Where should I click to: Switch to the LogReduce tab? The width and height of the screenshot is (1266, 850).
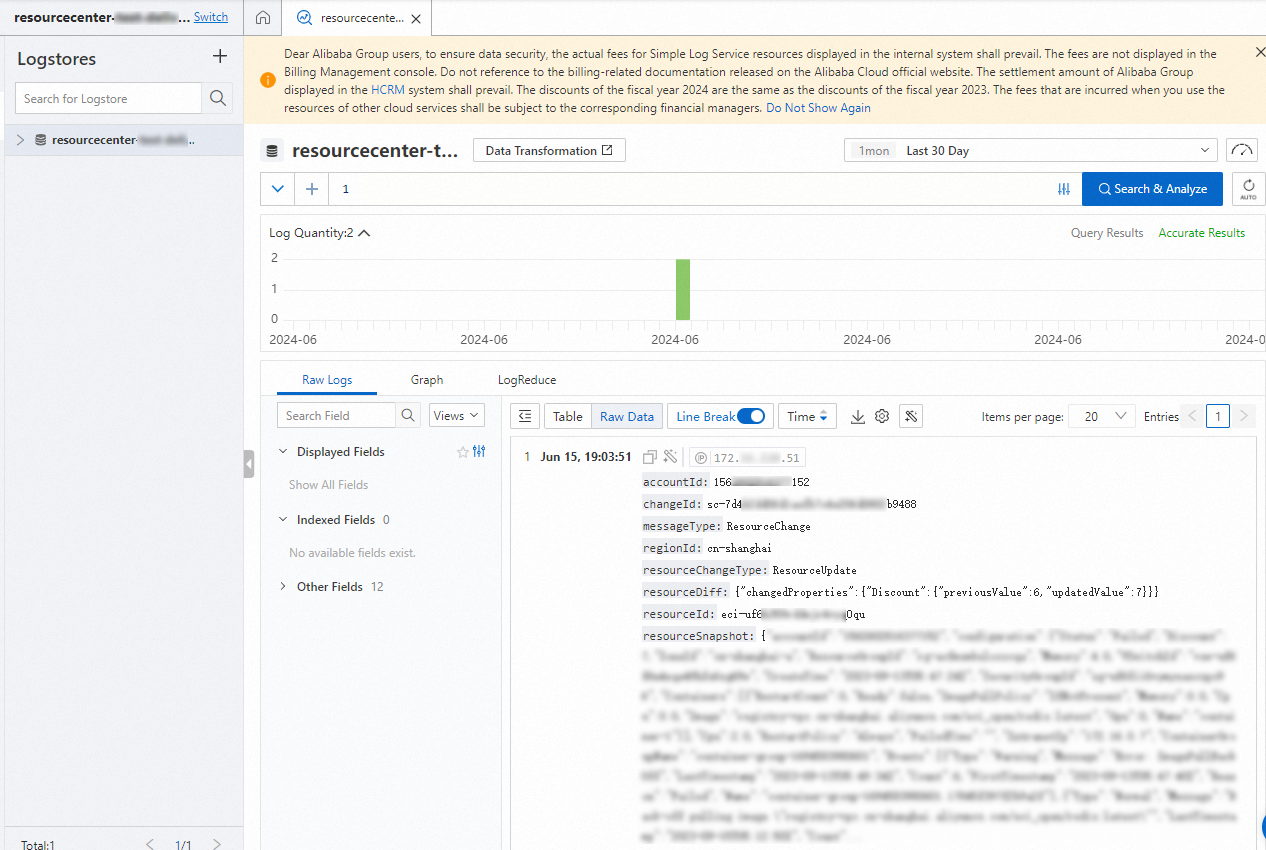[527, 380]
